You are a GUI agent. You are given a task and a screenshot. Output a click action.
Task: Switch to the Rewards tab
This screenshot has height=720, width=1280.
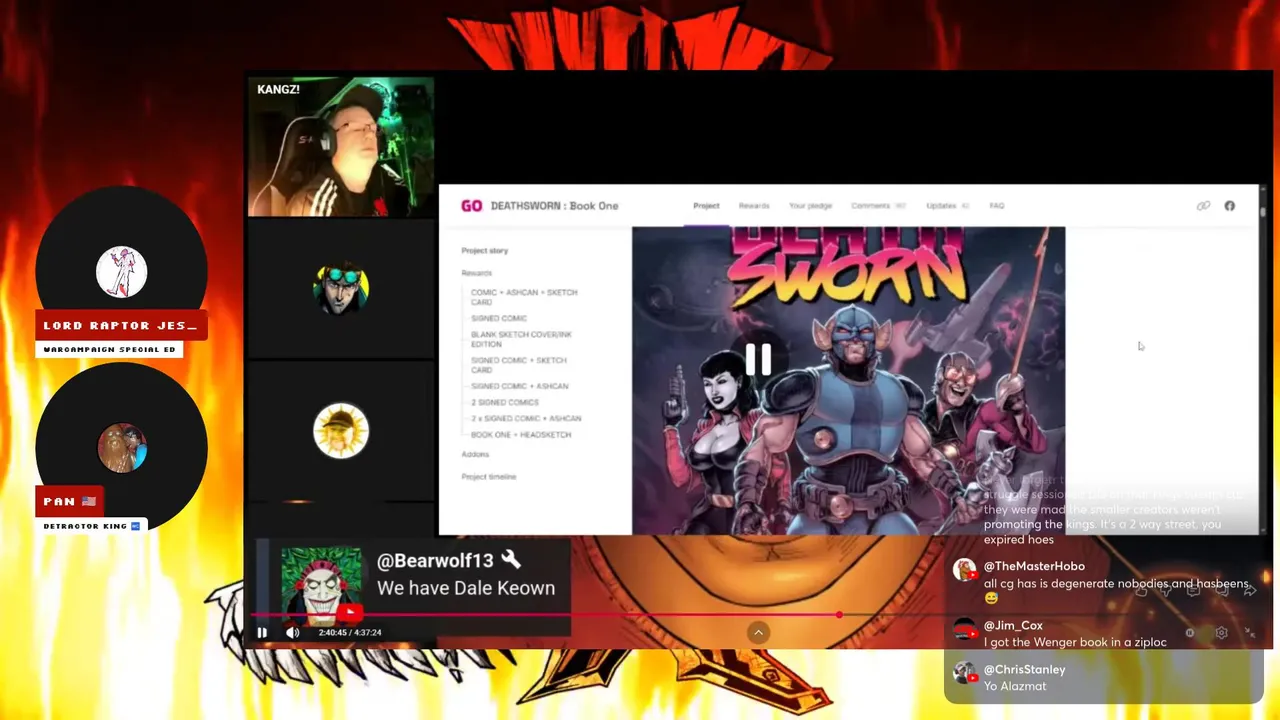pos(754,206)
